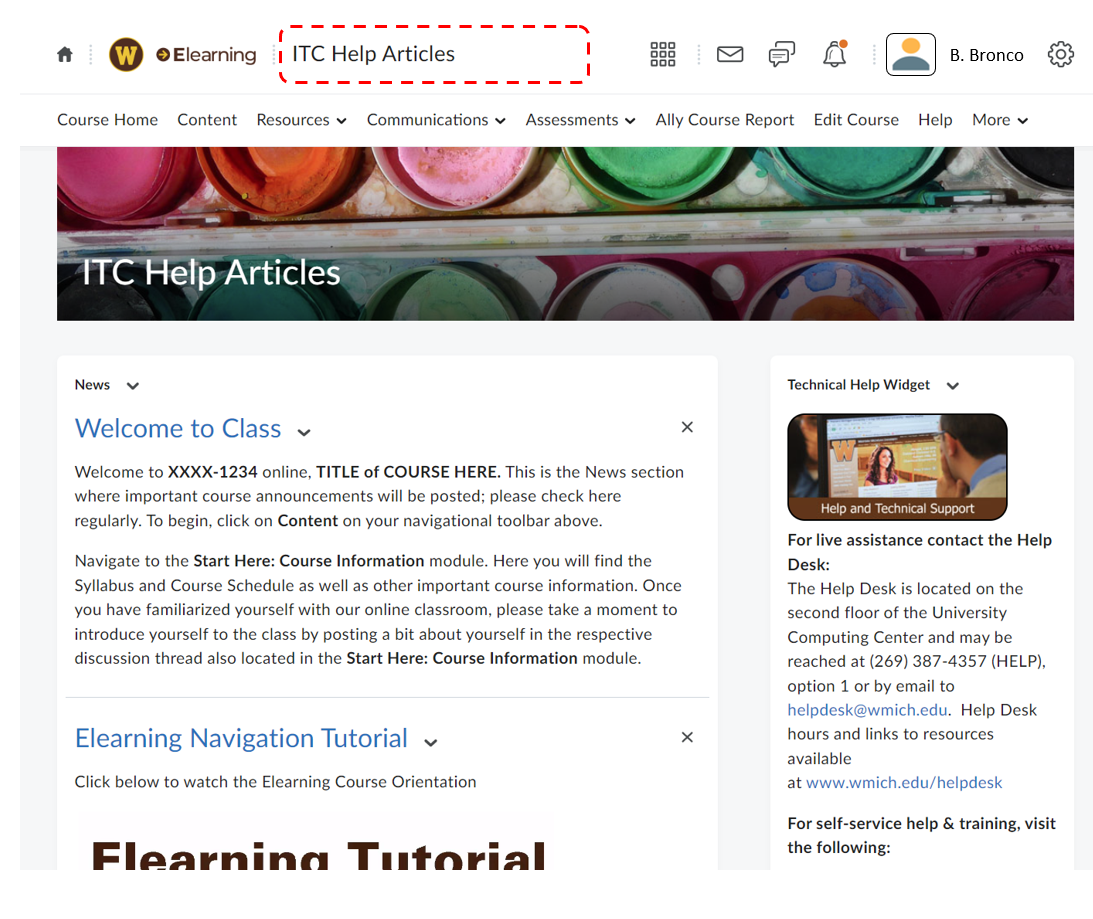Open the Elearning logo link
1093x919 pixels.
205,55
